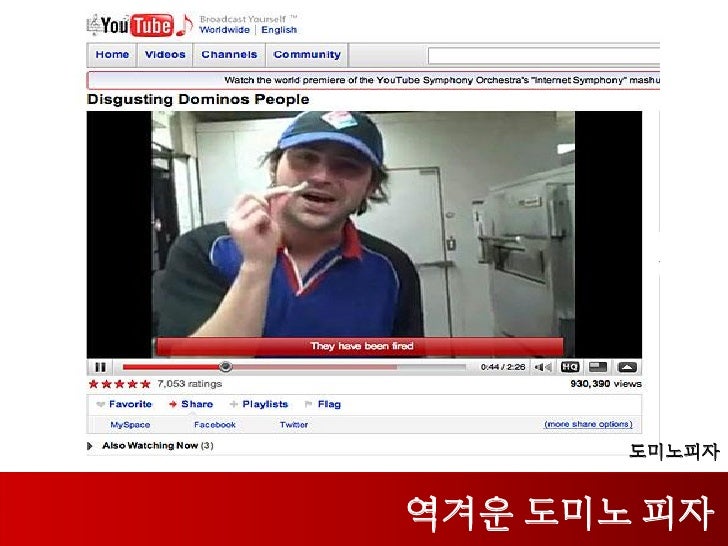728x546 pixels.
Task: Click the YouTube Symphony Orchestra announcement banner
Action: (374, 80)
